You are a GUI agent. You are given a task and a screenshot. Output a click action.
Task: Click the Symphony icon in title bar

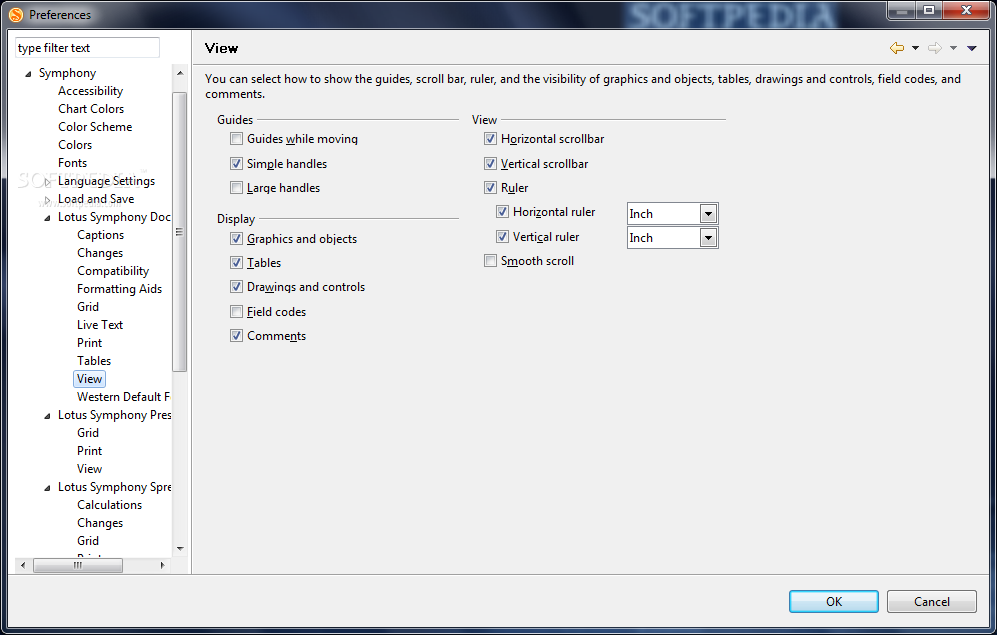point(16,14)
